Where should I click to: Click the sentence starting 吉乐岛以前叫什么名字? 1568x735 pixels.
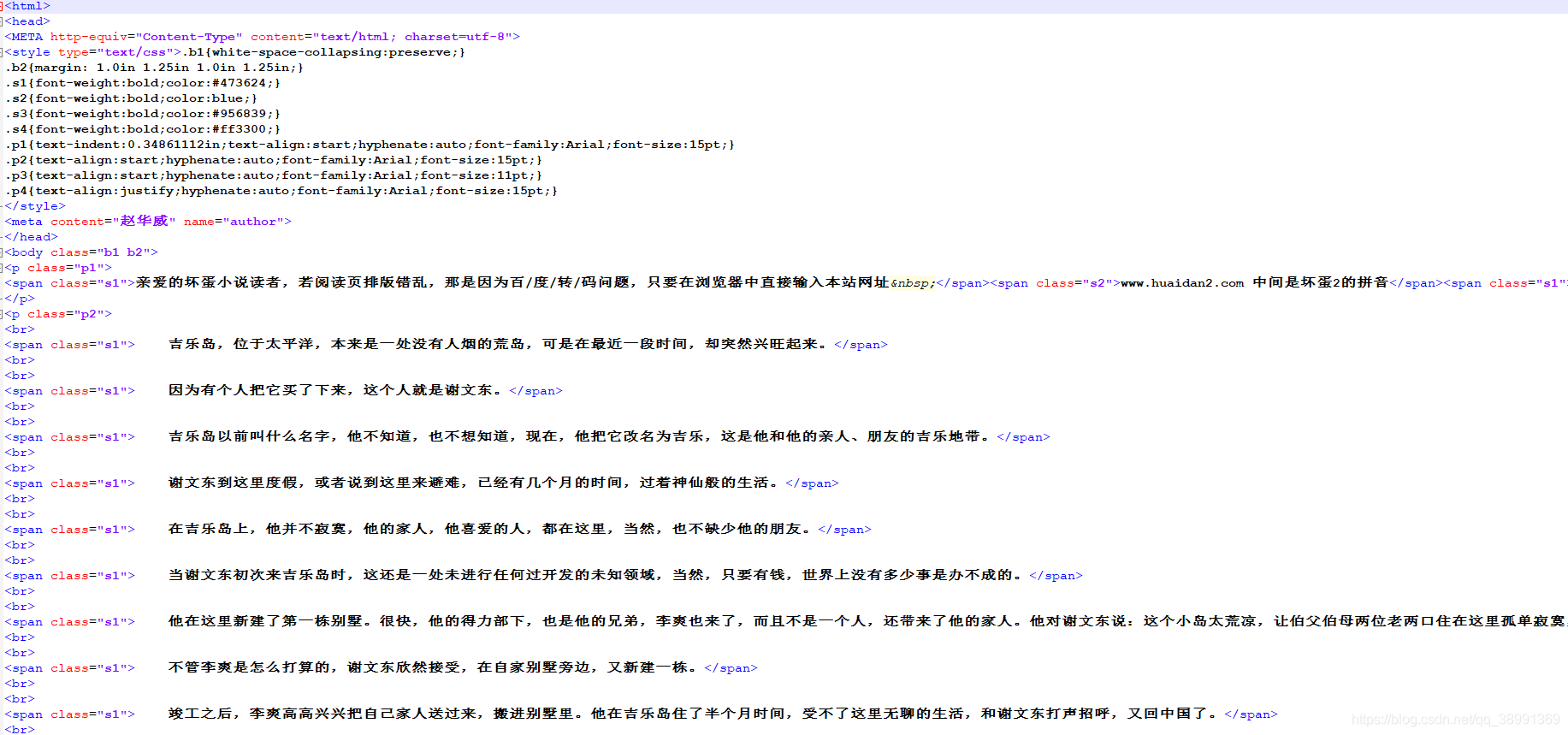580,436
